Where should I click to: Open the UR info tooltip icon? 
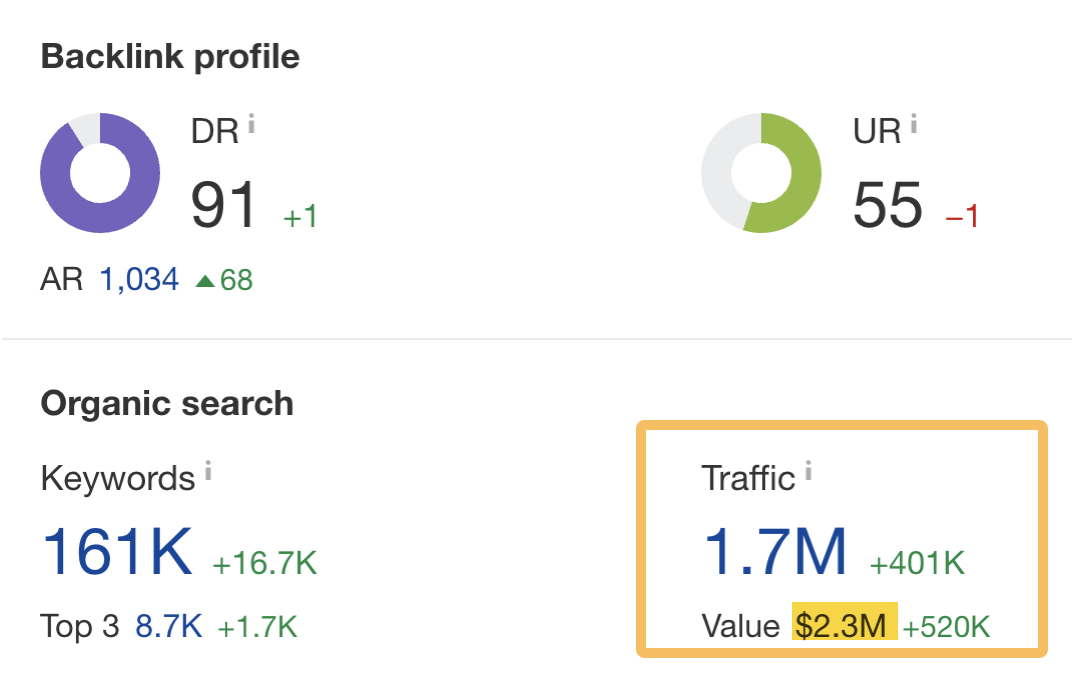(916, 122)
